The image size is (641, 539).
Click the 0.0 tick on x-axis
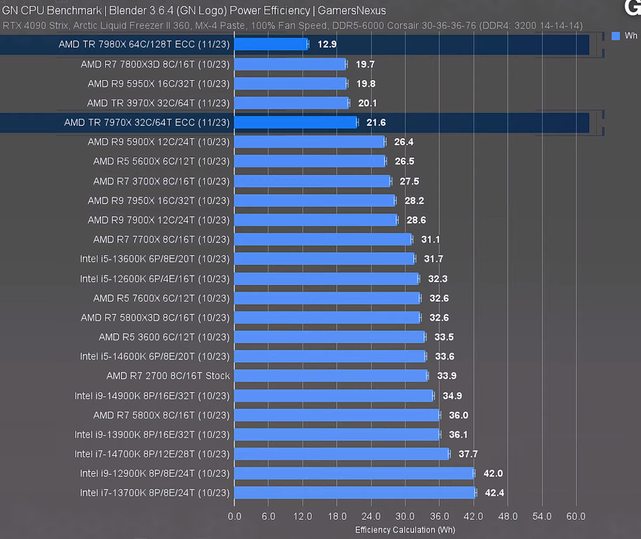[235, 517]
